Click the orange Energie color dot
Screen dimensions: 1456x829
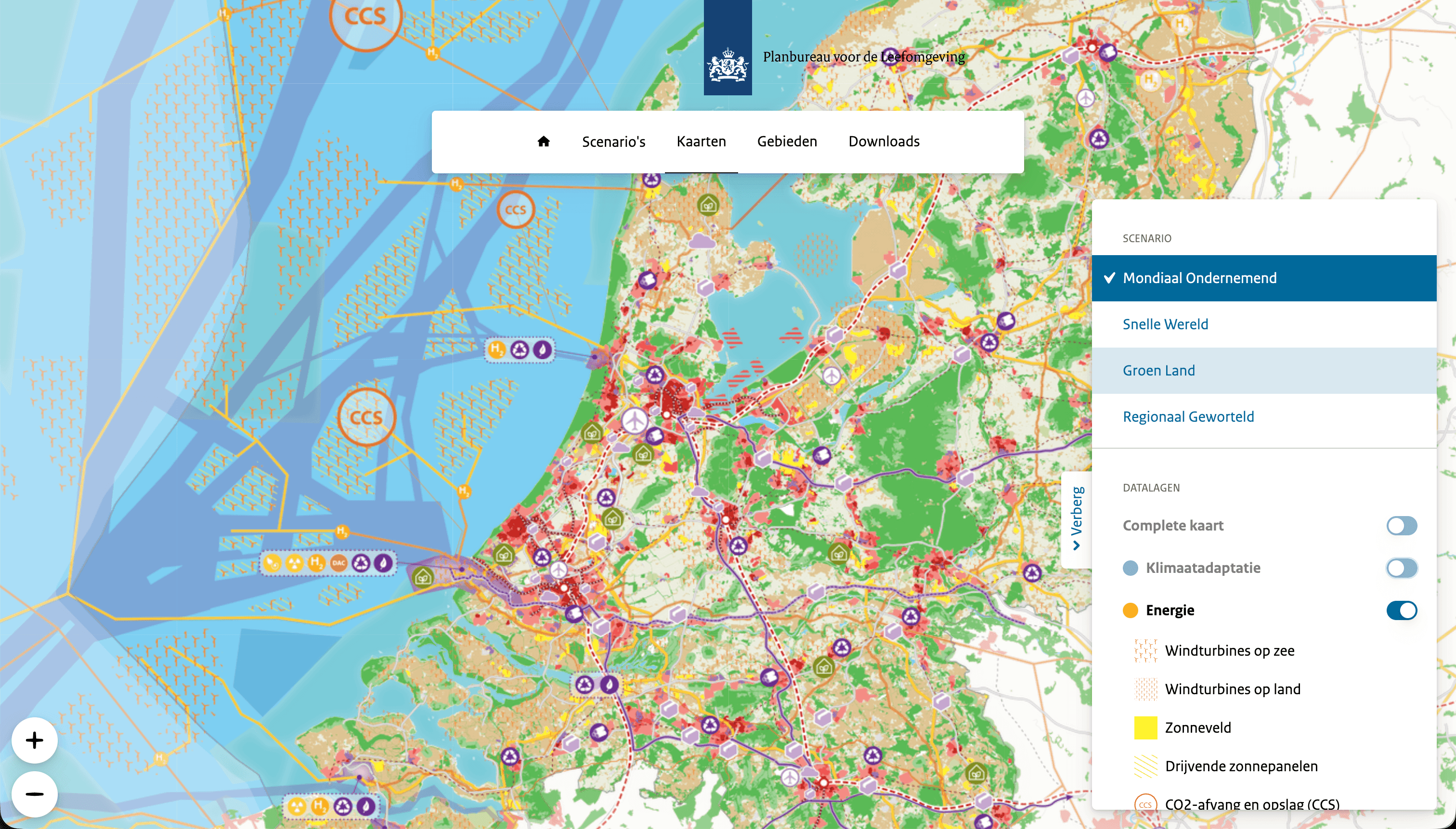(1130, 610)
